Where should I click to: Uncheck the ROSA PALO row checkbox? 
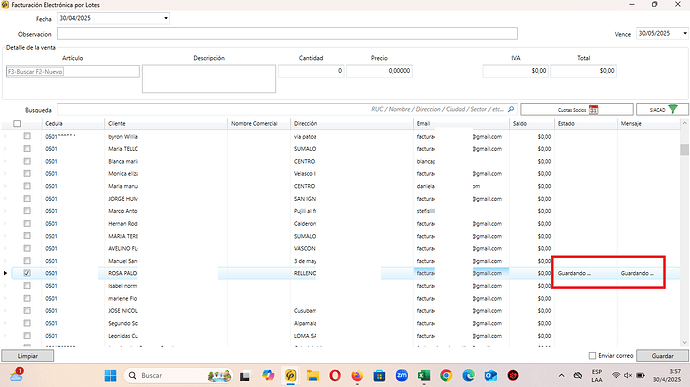point(27,273)
